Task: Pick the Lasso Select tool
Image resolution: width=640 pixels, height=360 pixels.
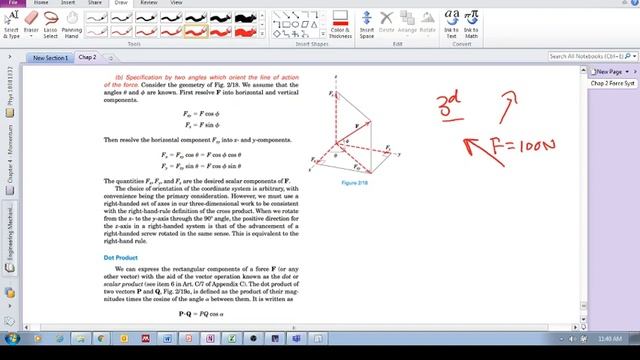Action: tap(51, 24)
